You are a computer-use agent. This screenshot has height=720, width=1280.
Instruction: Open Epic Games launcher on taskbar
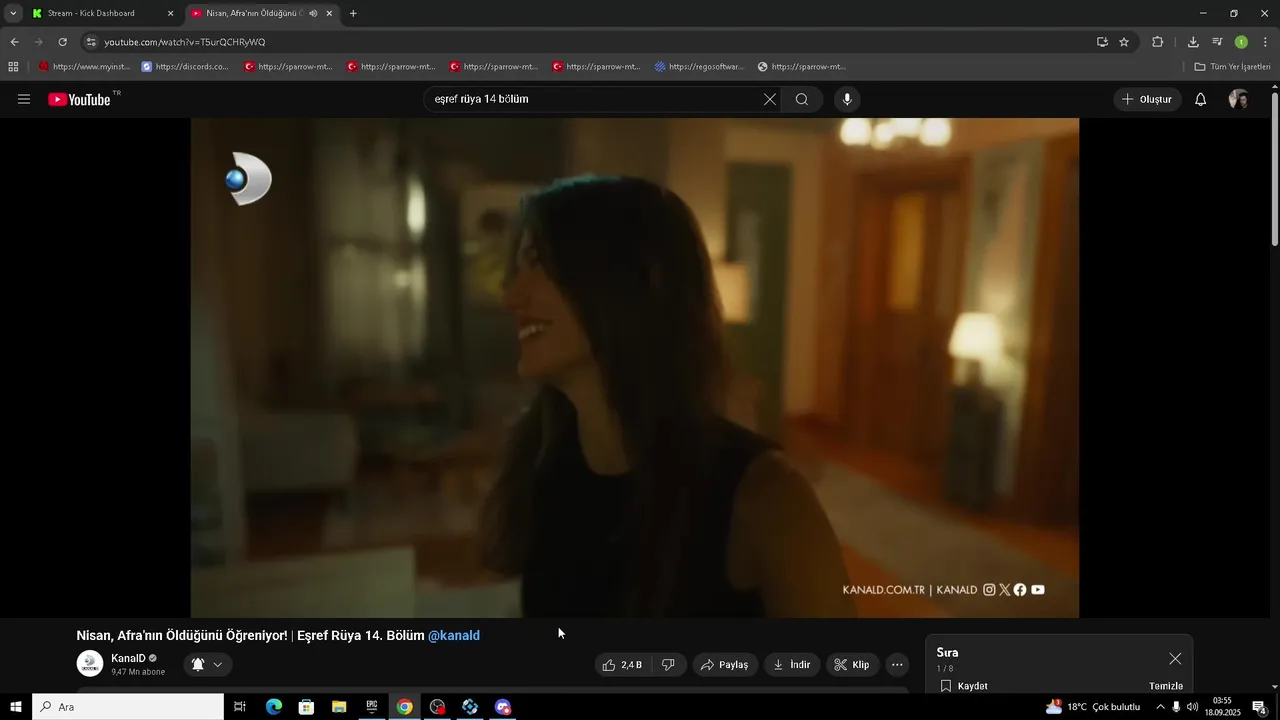pos(372,707)
